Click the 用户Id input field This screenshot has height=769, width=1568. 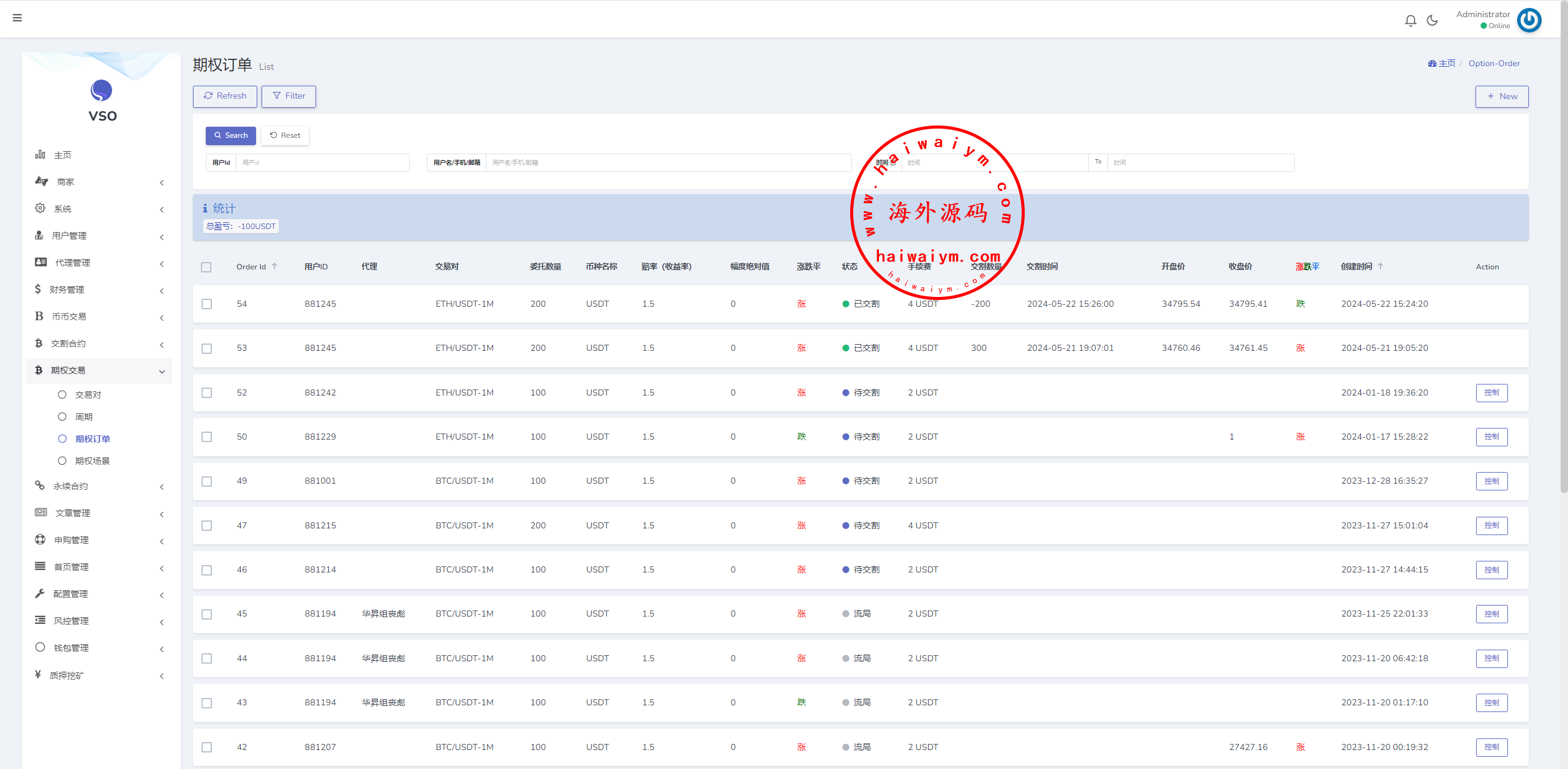[x=322, y=163]
